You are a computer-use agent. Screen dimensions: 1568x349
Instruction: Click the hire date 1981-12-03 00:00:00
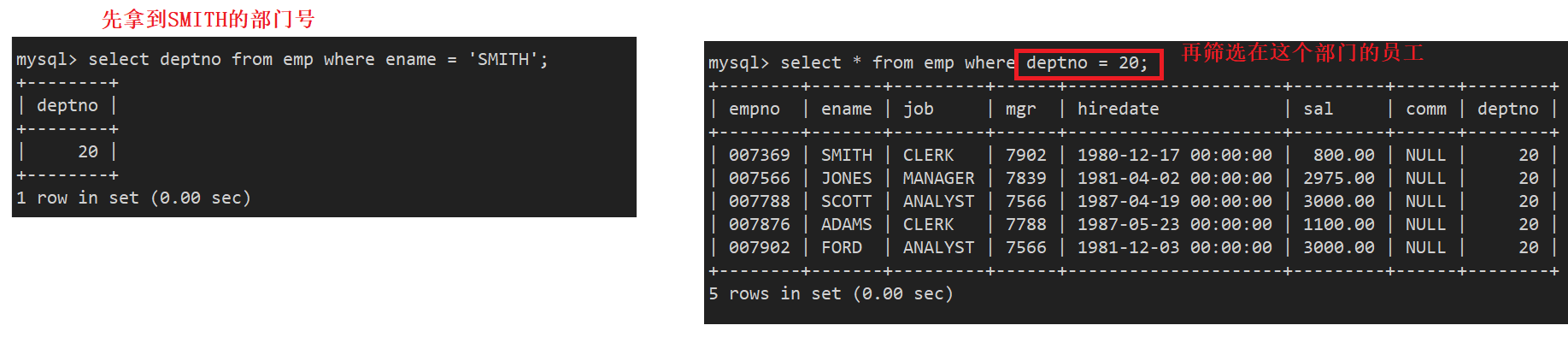click(1174, 248)
